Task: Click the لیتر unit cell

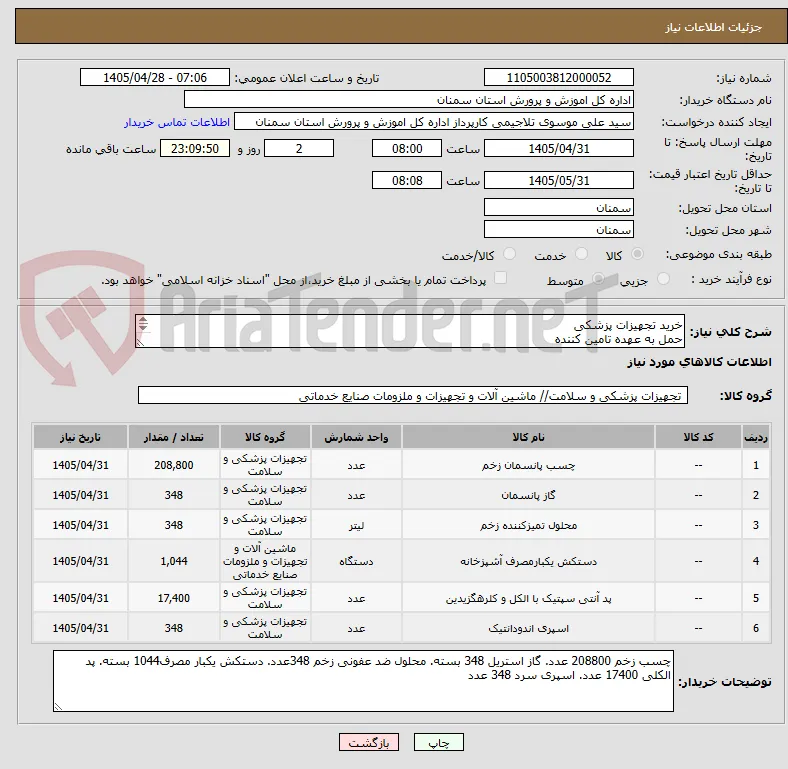Action: (x=356, y=525)
